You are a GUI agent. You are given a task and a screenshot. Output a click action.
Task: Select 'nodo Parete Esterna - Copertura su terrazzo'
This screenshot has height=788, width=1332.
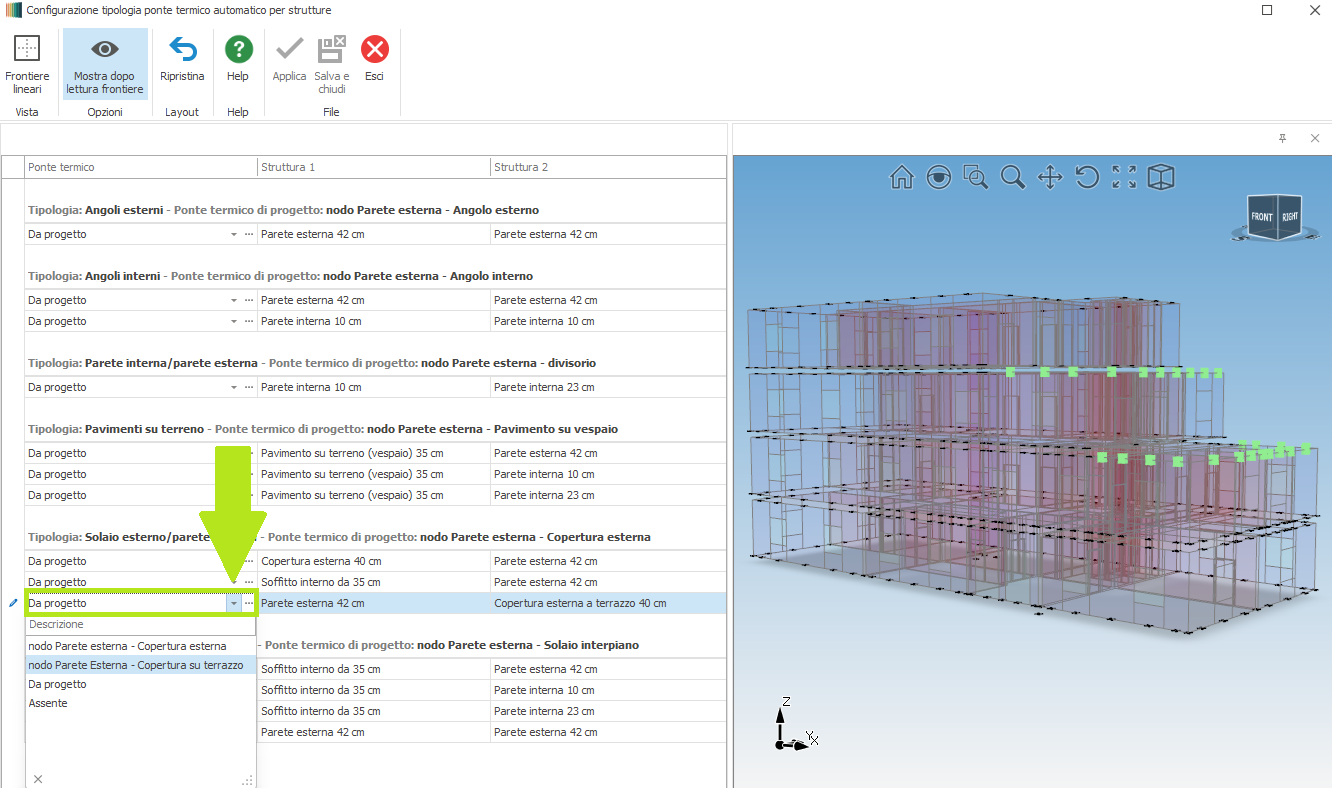pyautogui.click(x=136, y=665)
